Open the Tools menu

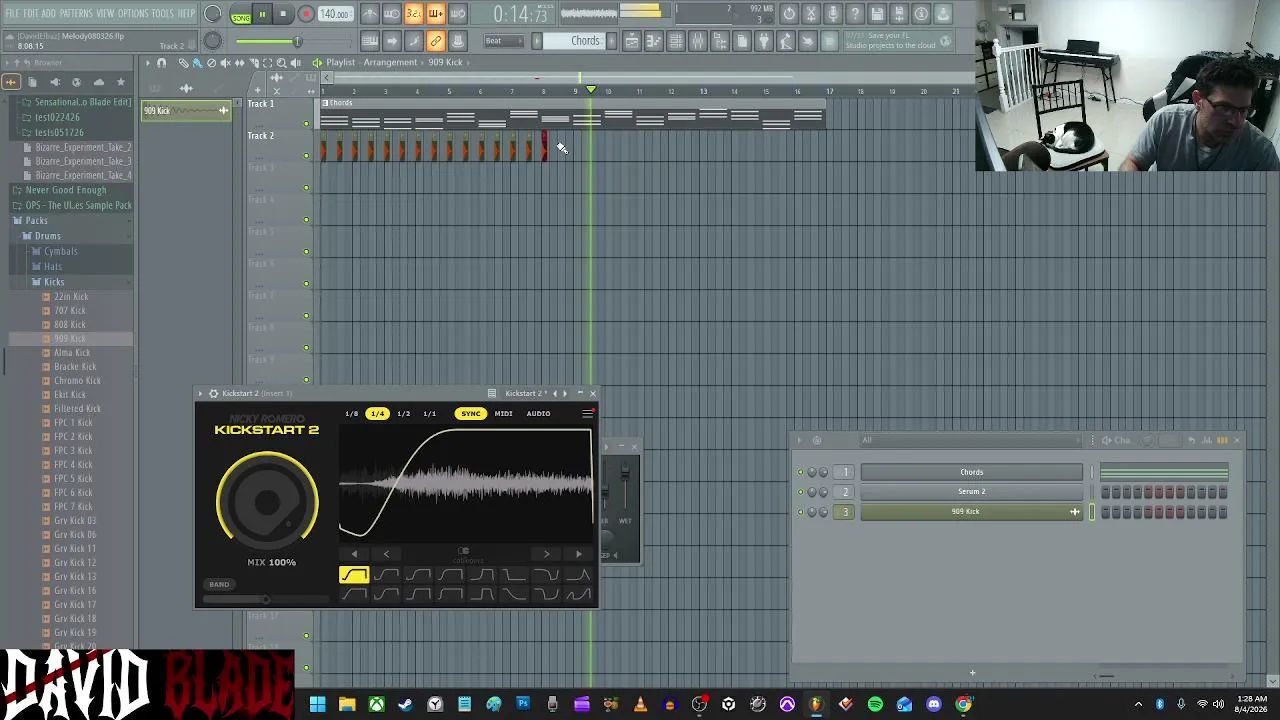click(162, 14)
